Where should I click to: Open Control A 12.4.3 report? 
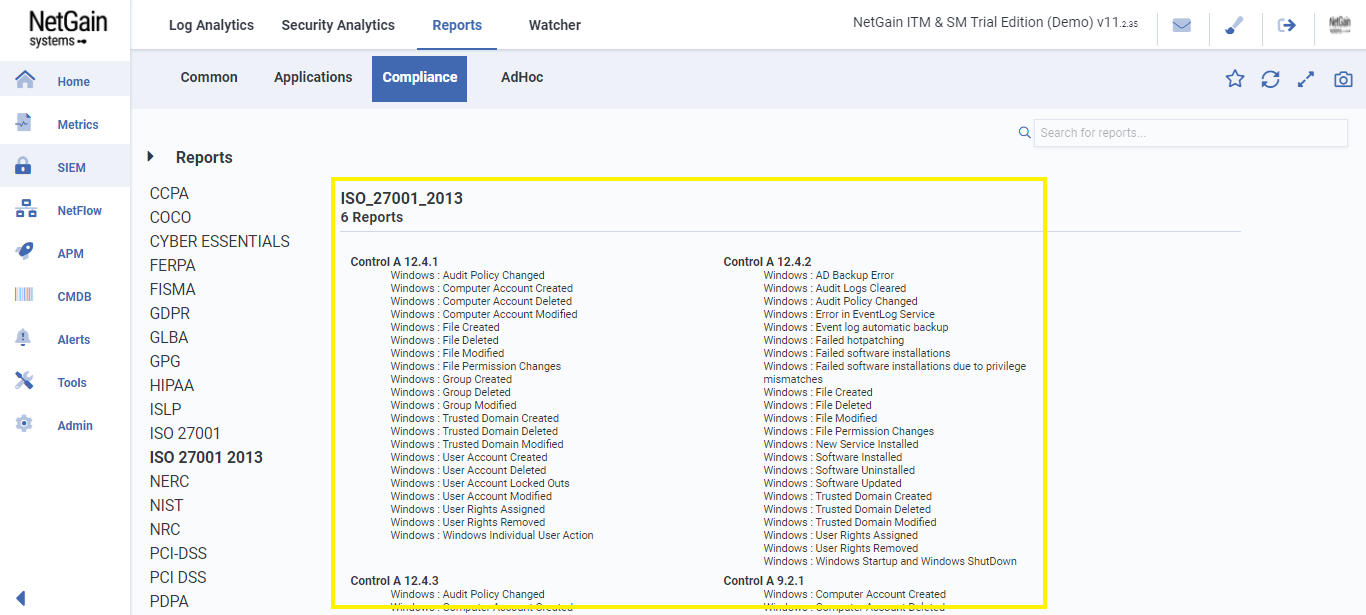point(394,581)
